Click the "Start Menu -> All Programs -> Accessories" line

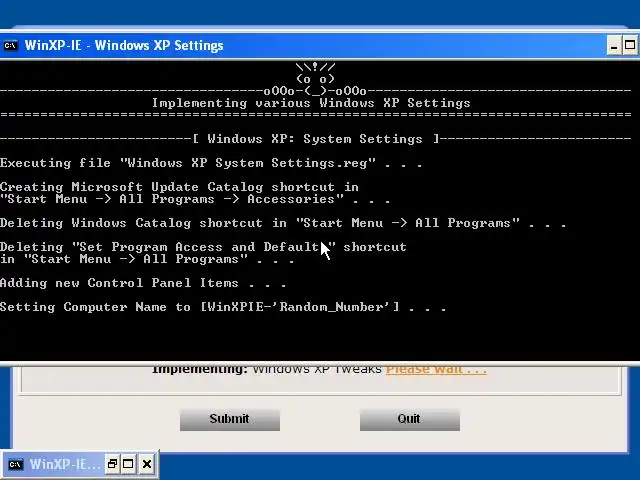point(195,199)
